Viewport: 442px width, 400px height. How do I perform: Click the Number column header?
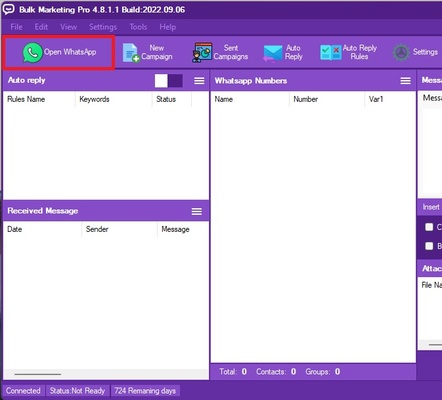point(306,99)
